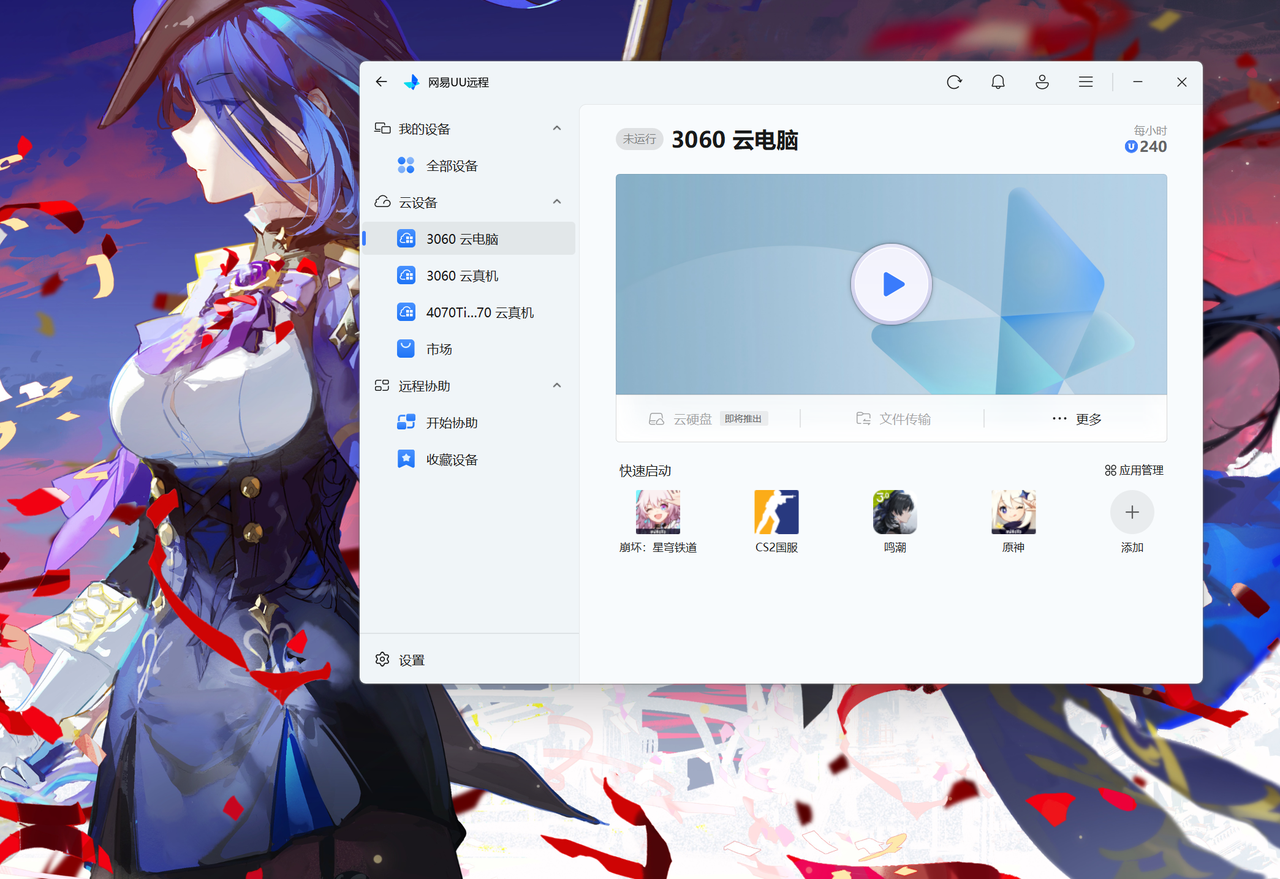Click the settings gear icon
Screen dimensions: 1280x879
pos(382,660)
